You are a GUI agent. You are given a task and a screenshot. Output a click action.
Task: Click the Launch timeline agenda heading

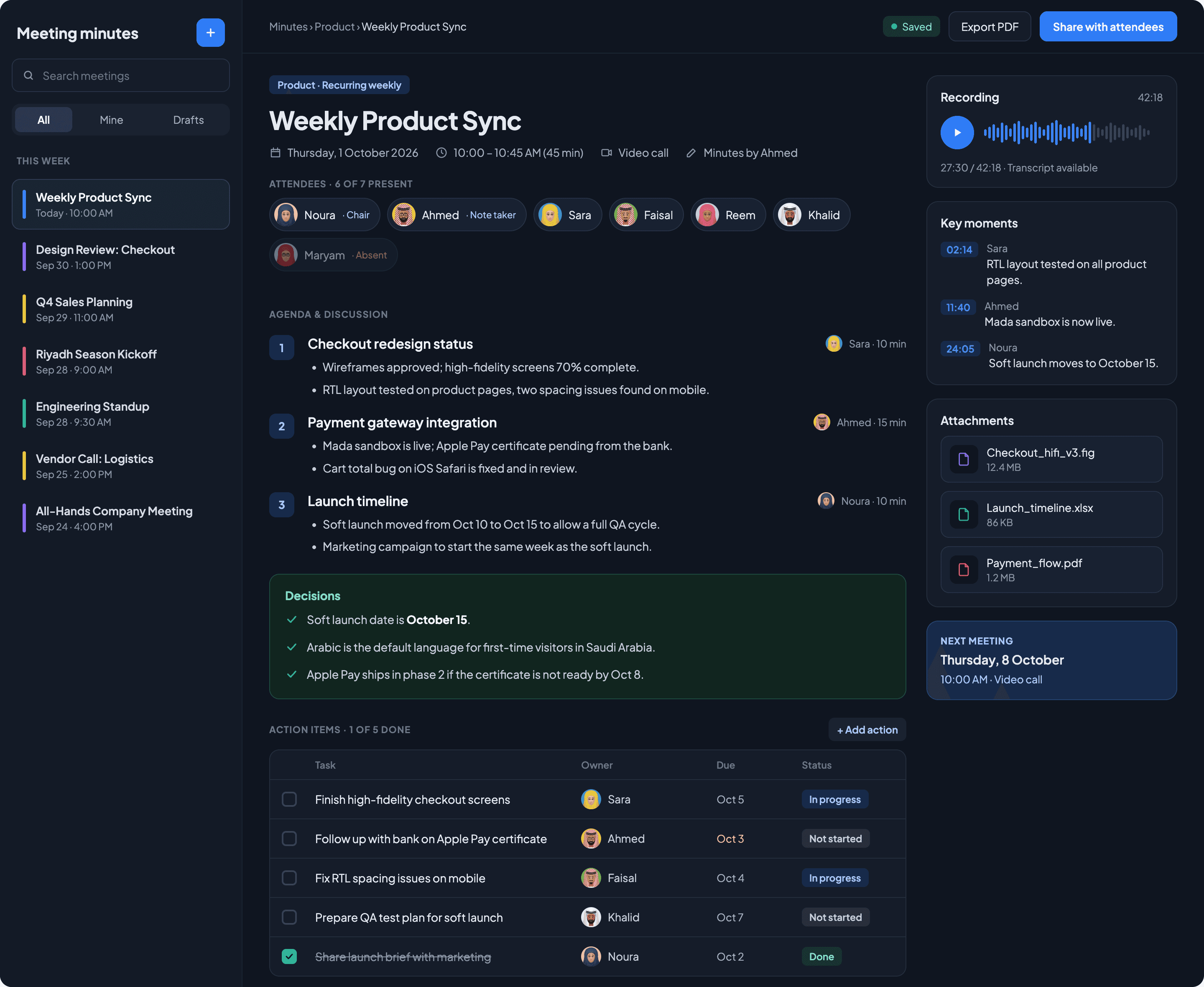[x=358, y=501]
